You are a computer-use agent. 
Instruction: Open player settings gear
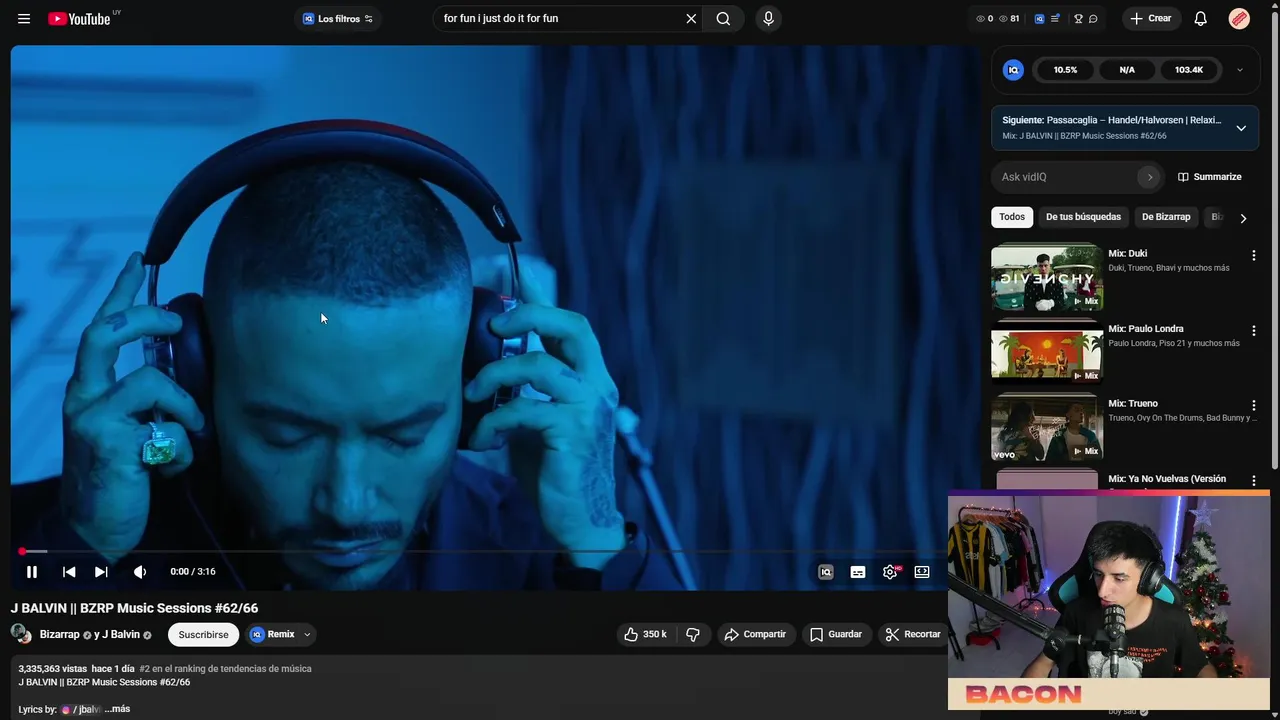(x=890, y=572)
